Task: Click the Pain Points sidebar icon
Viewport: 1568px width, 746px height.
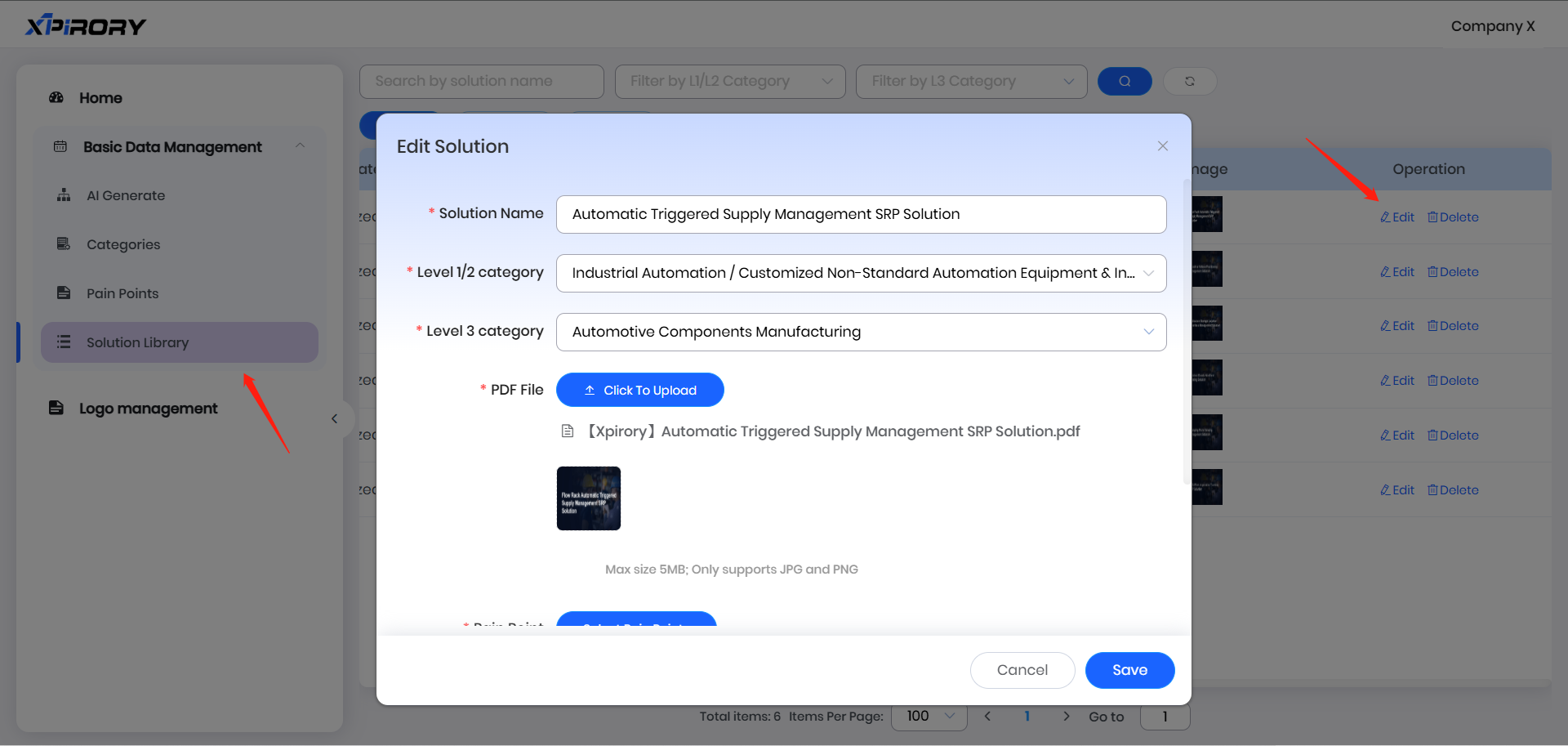Action: tap(64, 293)
